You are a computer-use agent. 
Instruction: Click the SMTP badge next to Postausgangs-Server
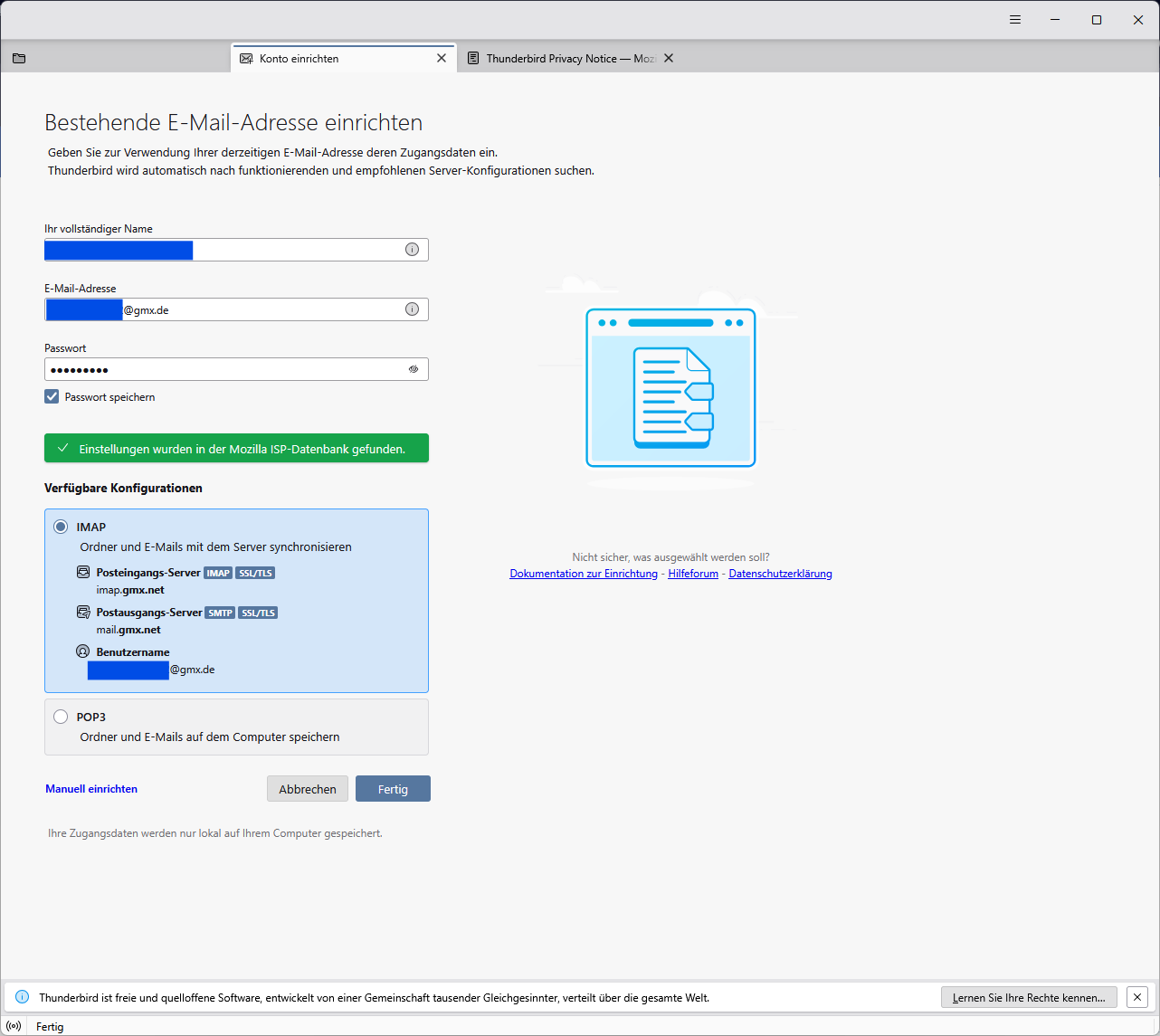[220, 613]
